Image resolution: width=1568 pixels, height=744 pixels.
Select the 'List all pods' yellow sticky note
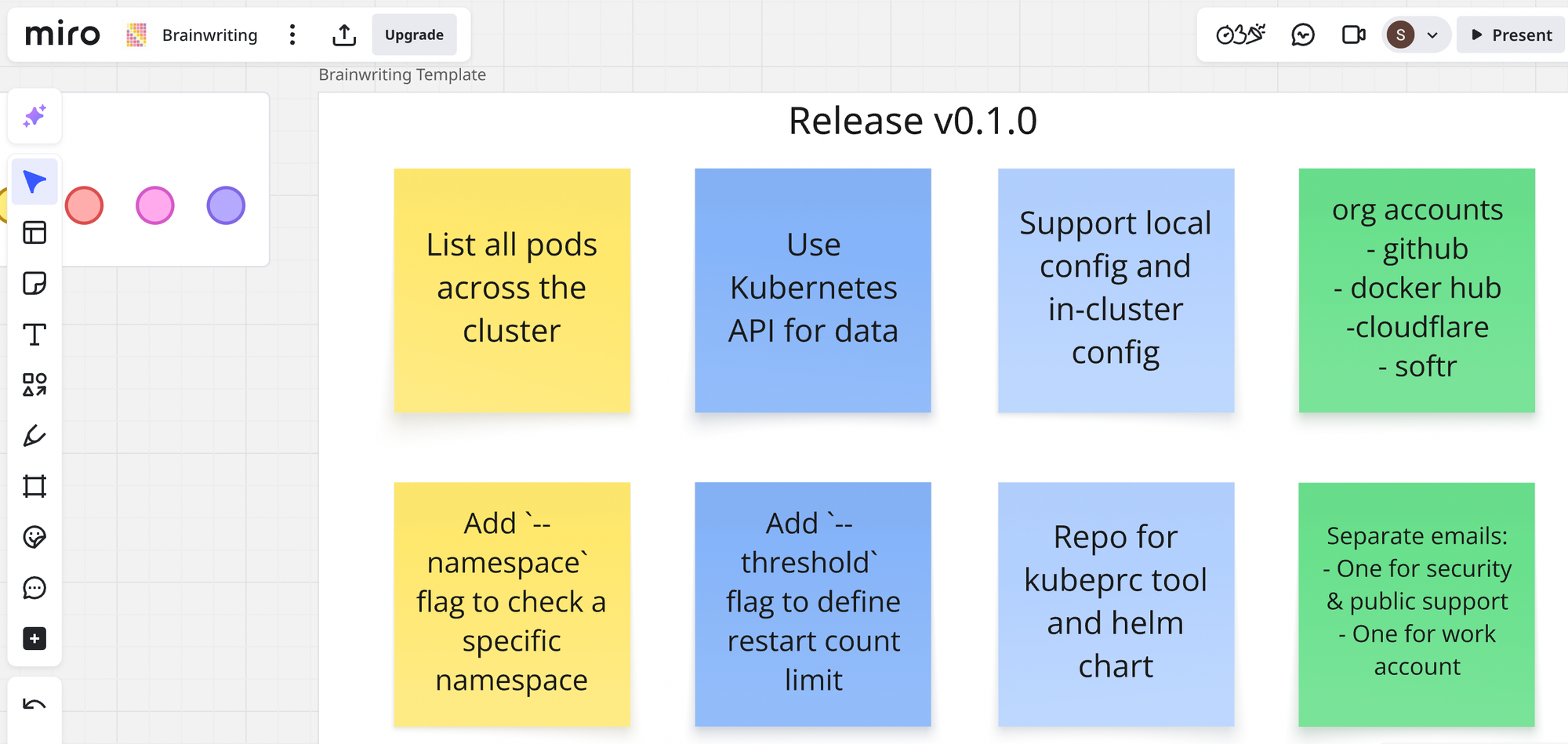pyautogui.click(x=512, y=290)
